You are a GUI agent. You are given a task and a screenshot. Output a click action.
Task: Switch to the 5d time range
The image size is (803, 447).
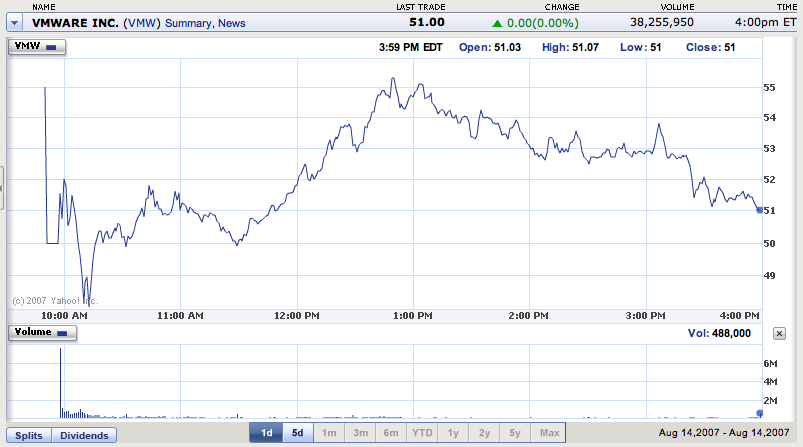click(x=298, y=433)
